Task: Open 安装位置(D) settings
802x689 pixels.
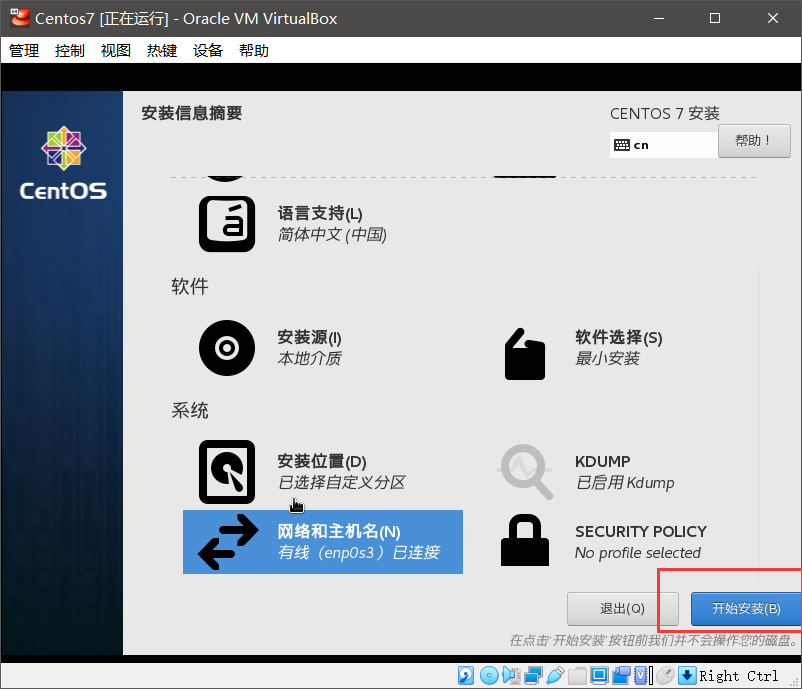Action: [322, 461]
